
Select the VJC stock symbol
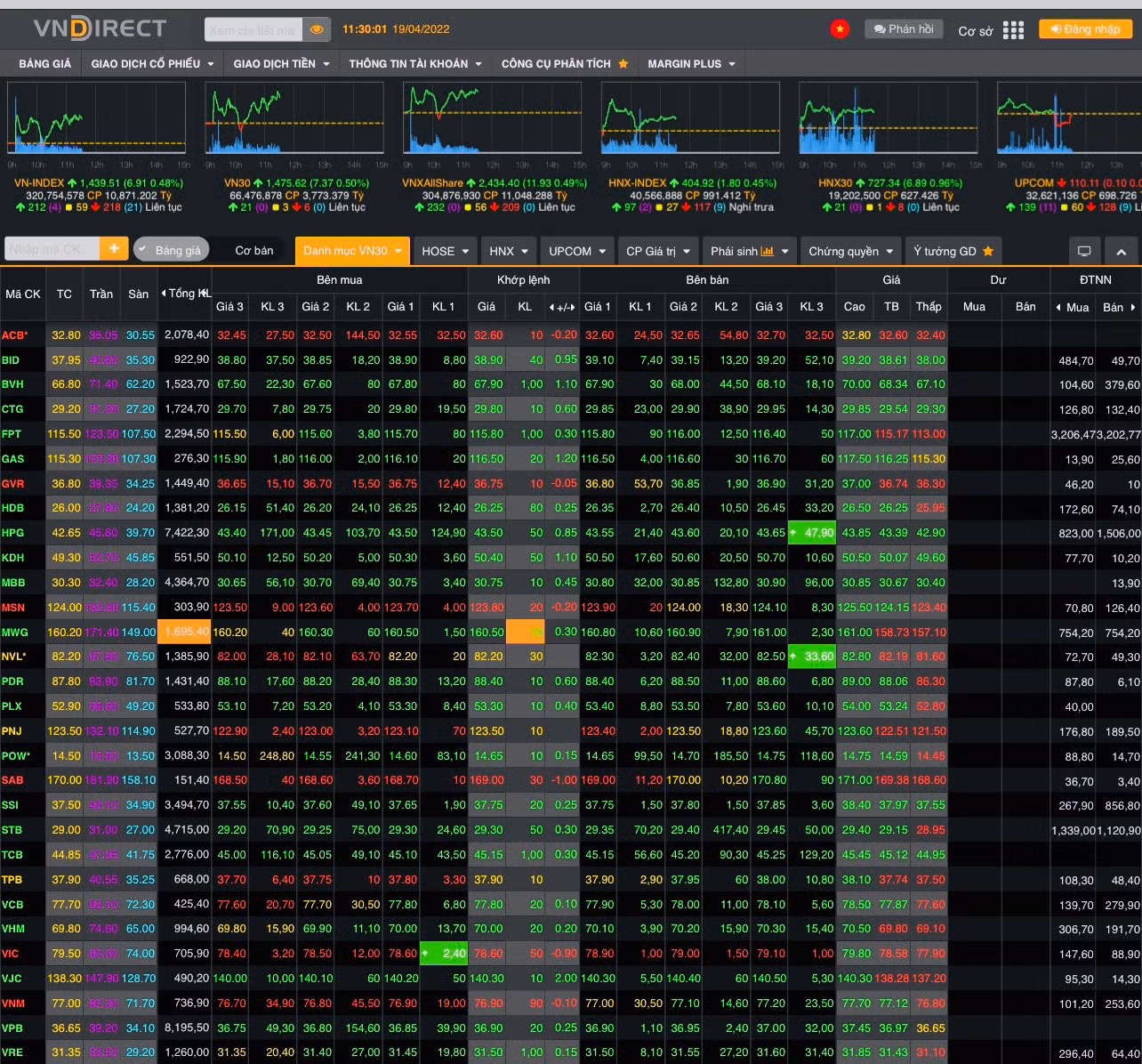(x=12, y=979)
